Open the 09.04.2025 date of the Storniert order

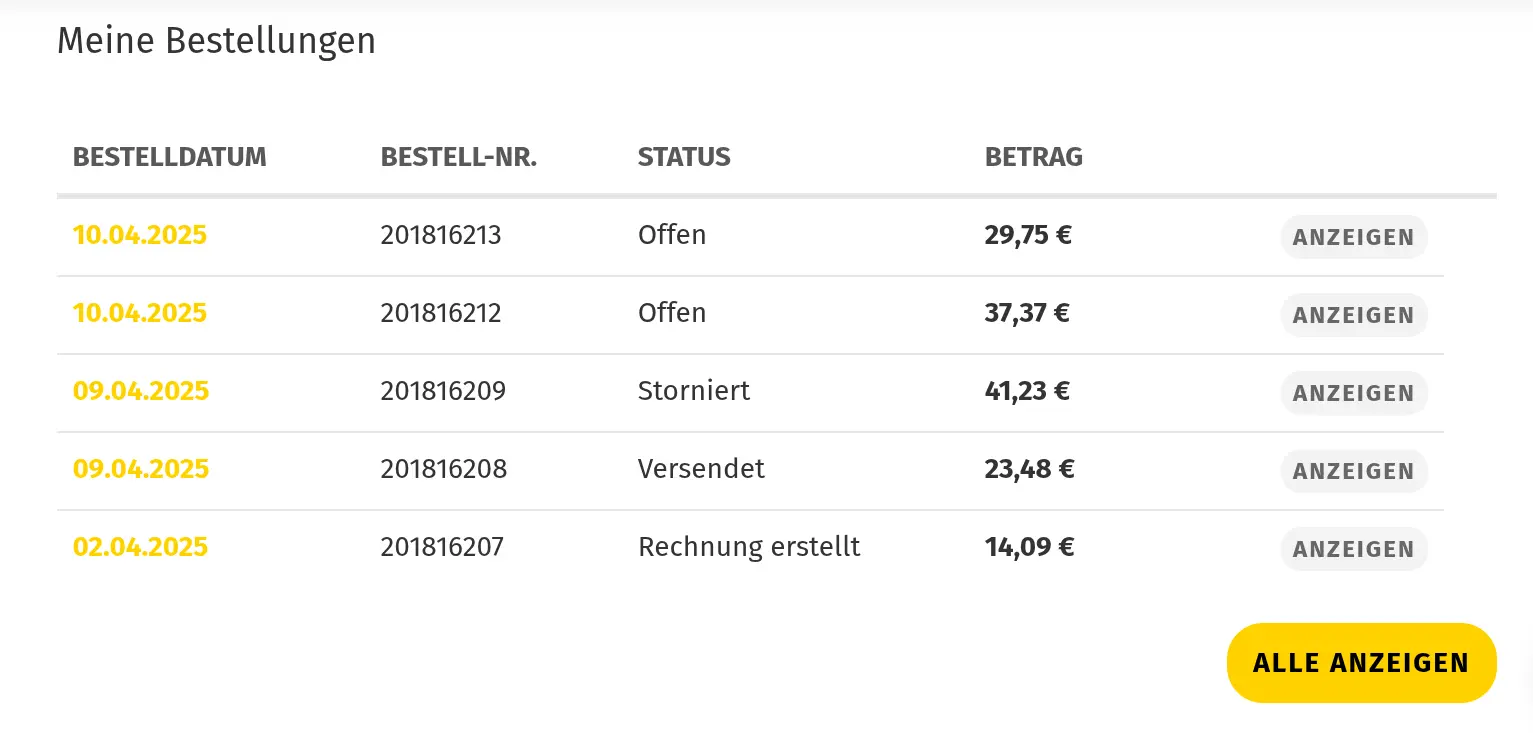[x=141, y=391]
